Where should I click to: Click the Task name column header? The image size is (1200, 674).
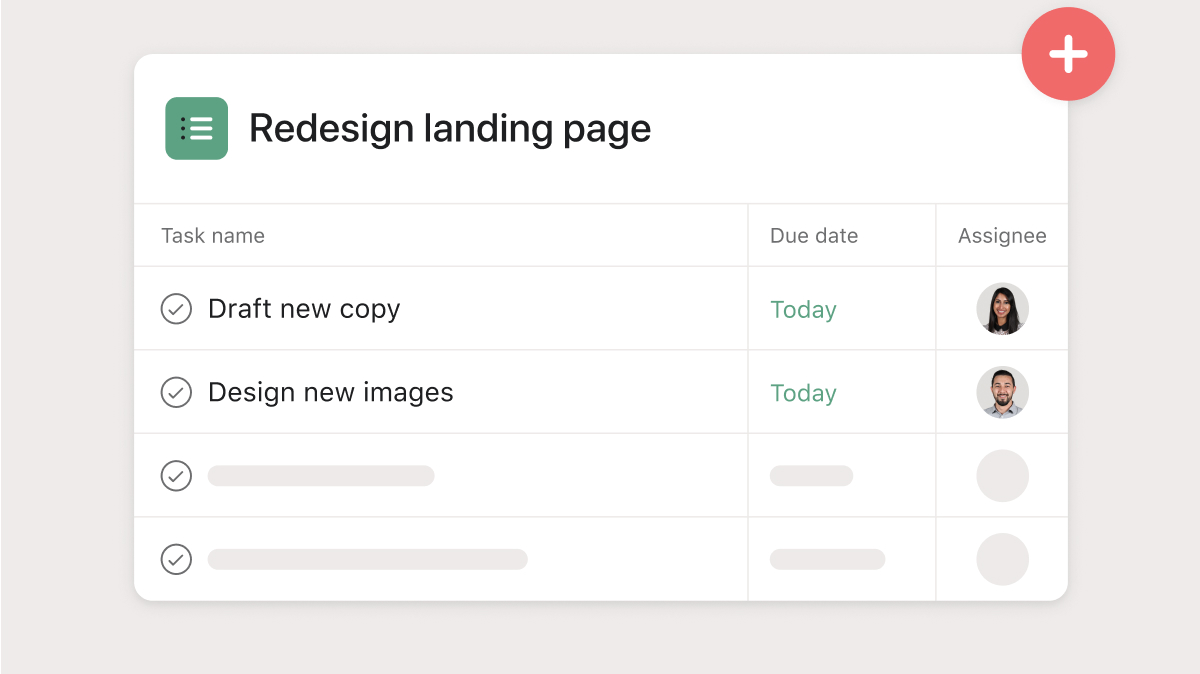click(x=213, y=236)
